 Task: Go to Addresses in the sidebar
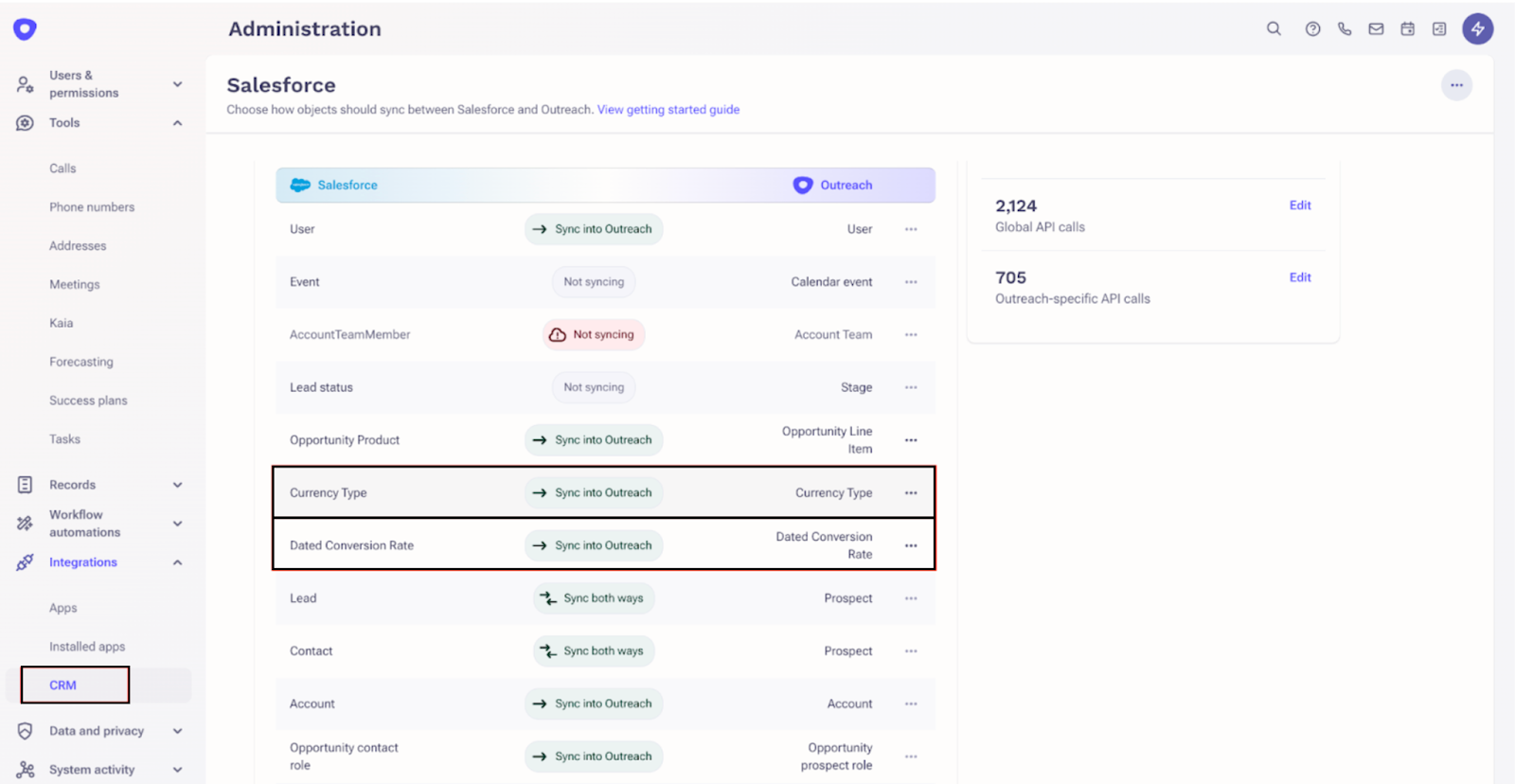78,246
